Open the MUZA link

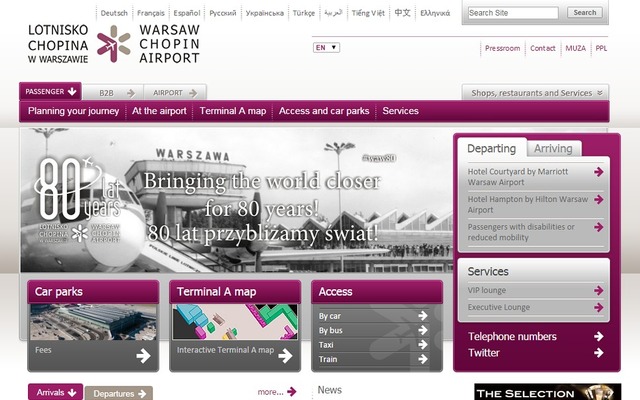576,48
